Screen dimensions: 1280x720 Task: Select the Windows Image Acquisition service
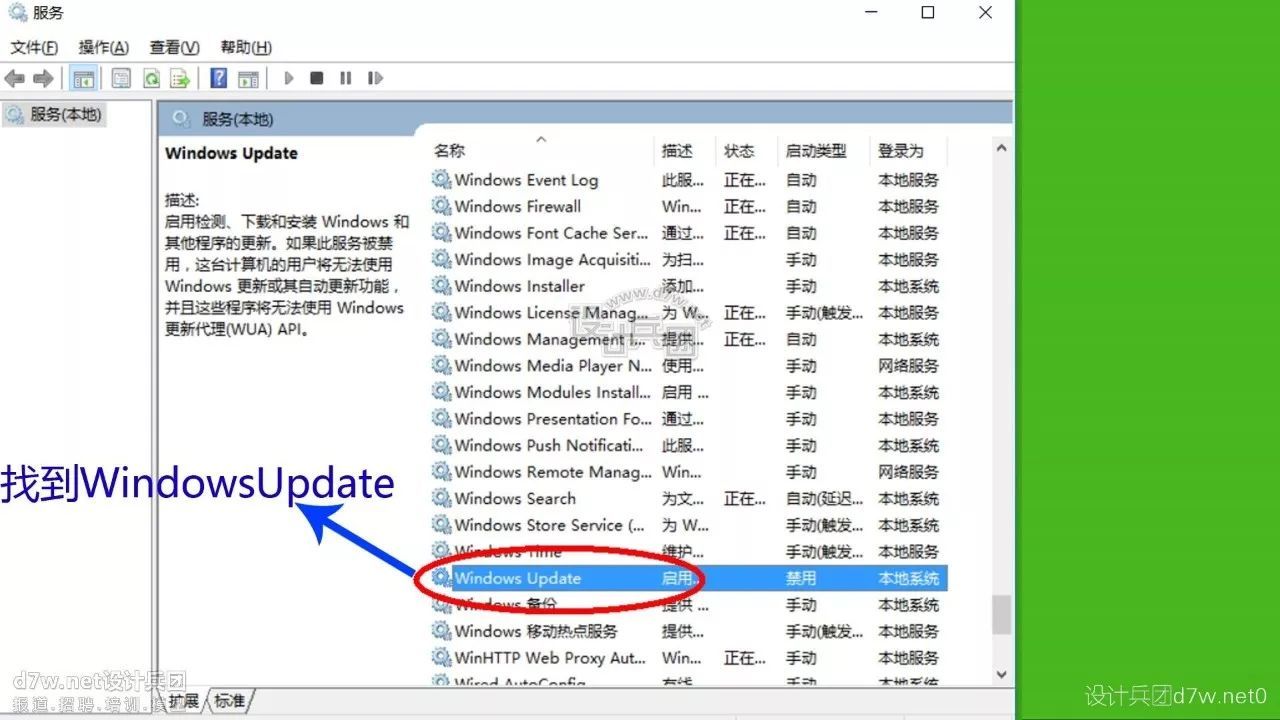pos(689,260)
